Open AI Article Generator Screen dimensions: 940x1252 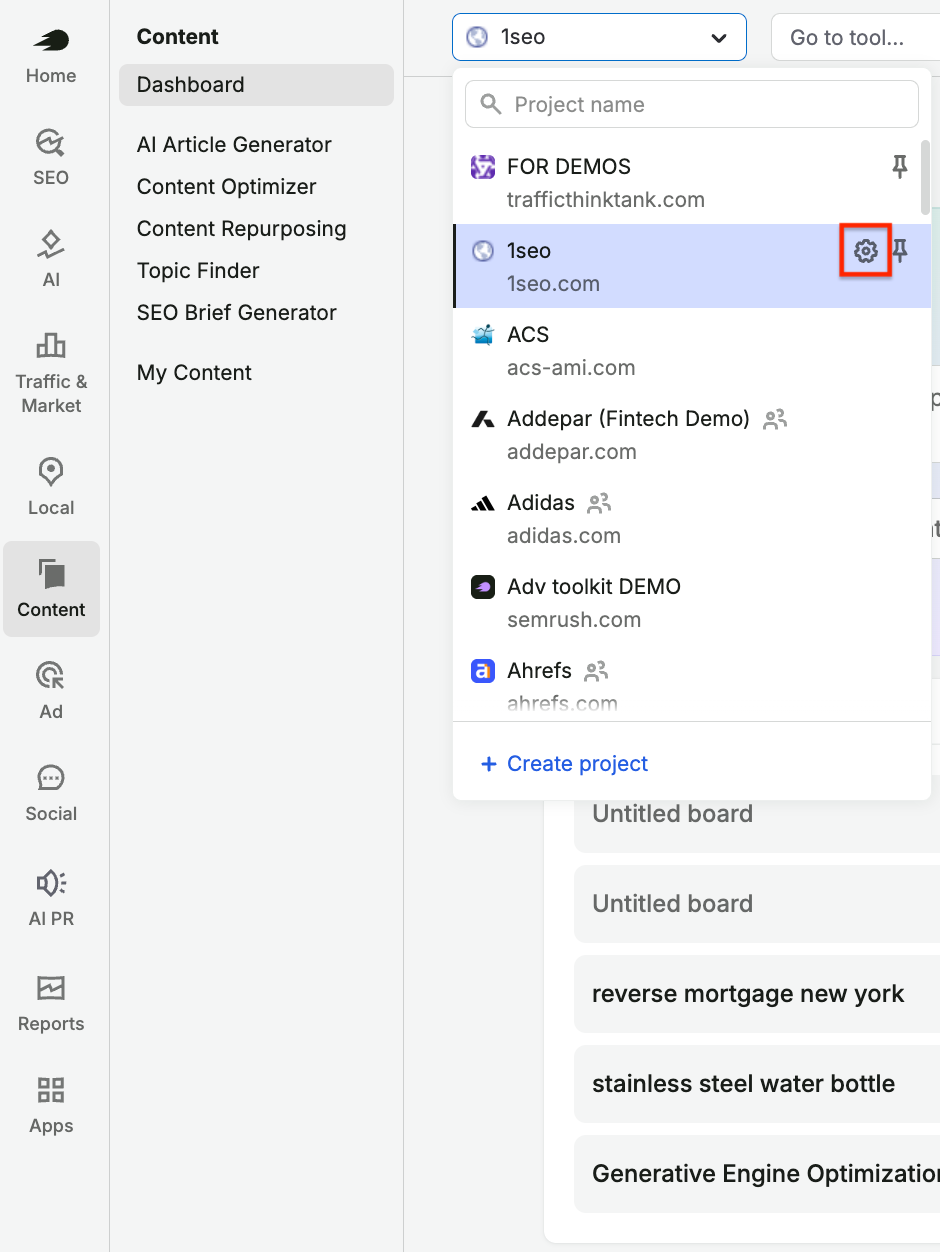point(234,145)
